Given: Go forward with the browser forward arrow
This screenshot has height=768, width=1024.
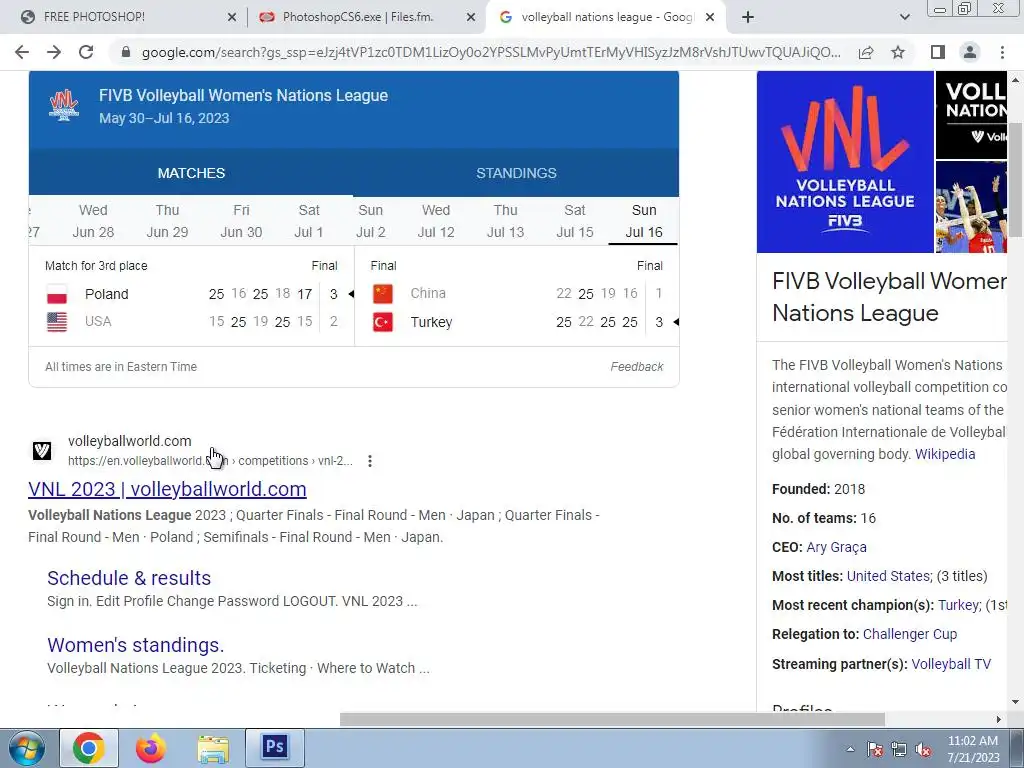Looking at the screenshot, I should [54, 52].
